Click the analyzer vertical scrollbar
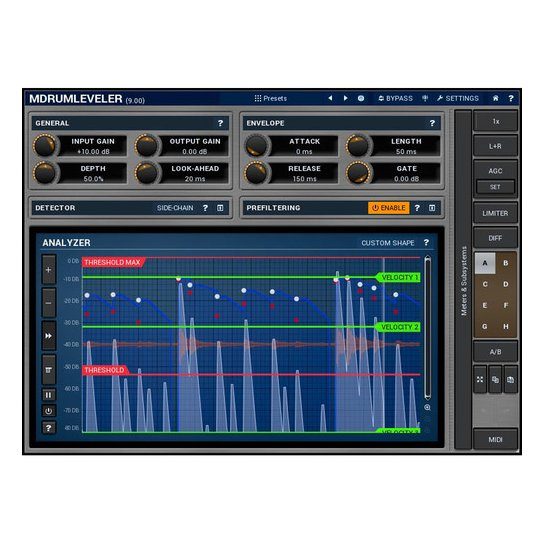This screenshot has height=544, width=544. (x=427, y=328)
